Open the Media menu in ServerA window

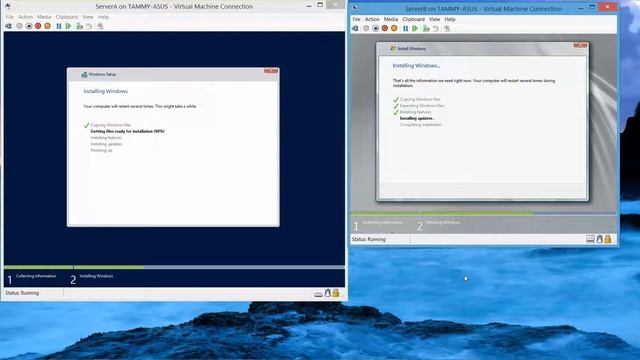(44, 17)
